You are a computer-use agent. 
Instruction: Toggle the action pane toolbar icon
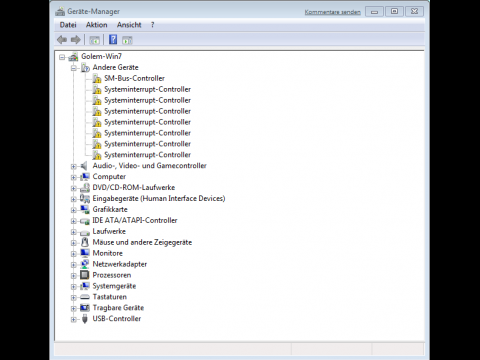coord(127,40)
